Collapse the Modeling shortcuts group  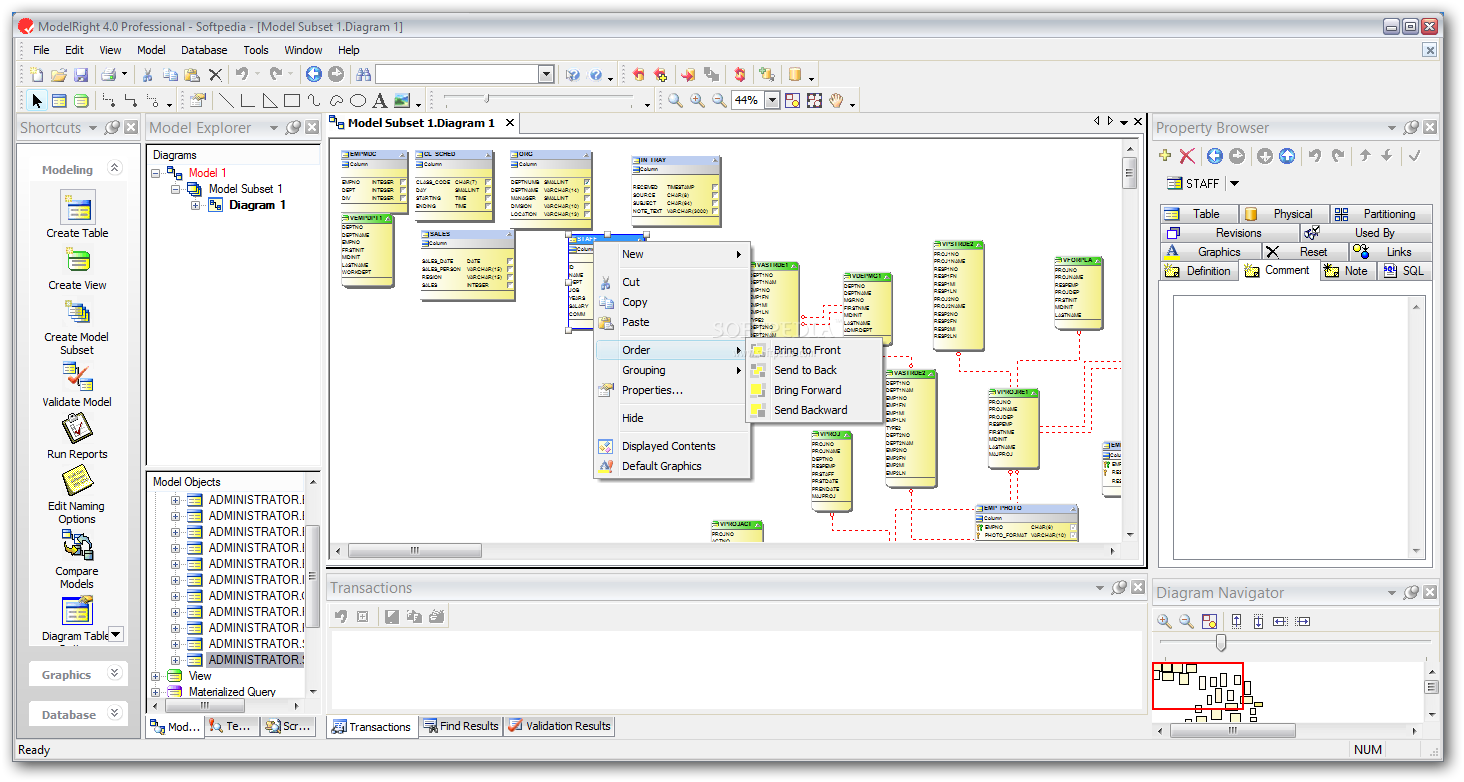[x=114, y=169]
